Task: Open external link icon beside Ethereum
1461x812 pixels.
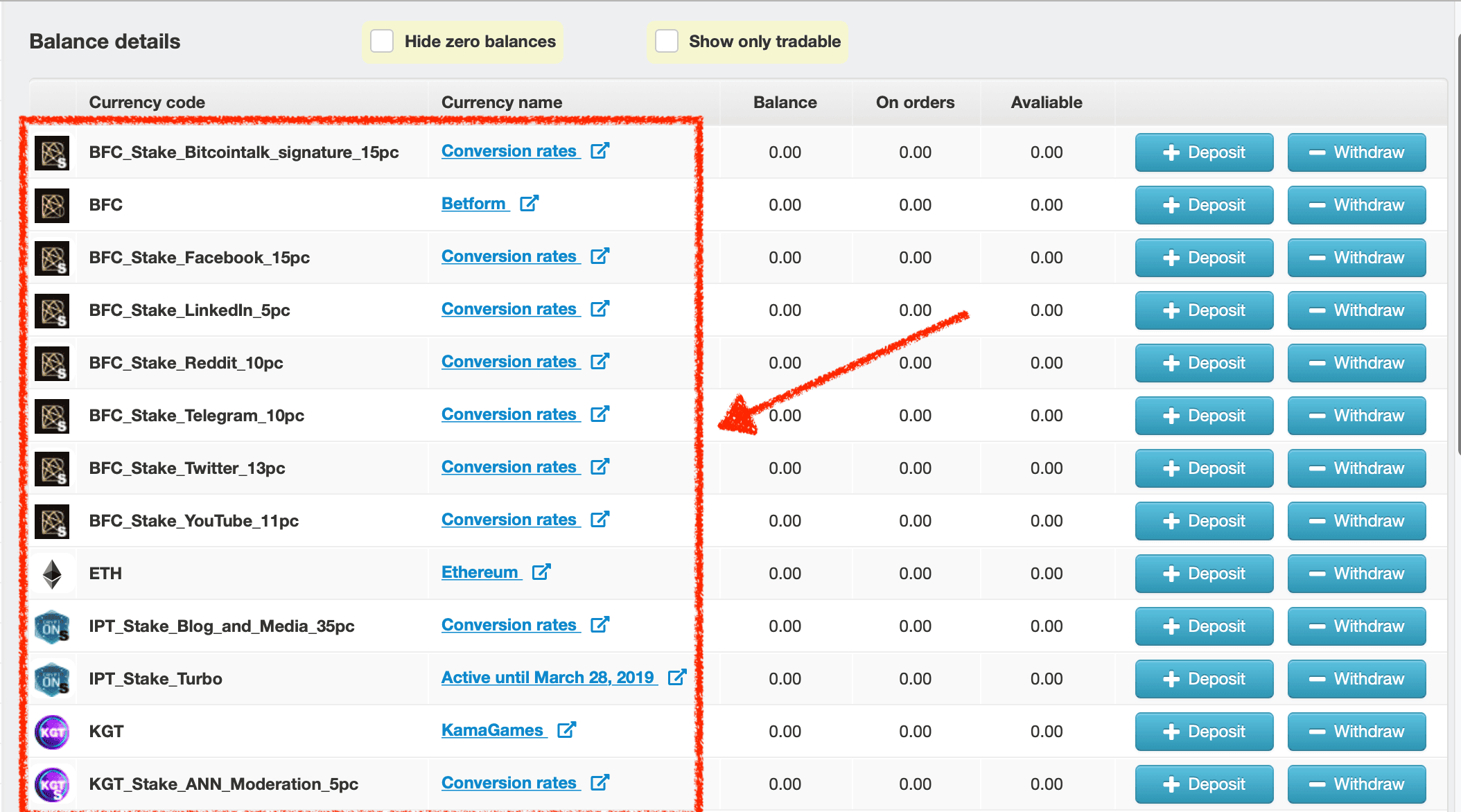Action: point(541,572)
